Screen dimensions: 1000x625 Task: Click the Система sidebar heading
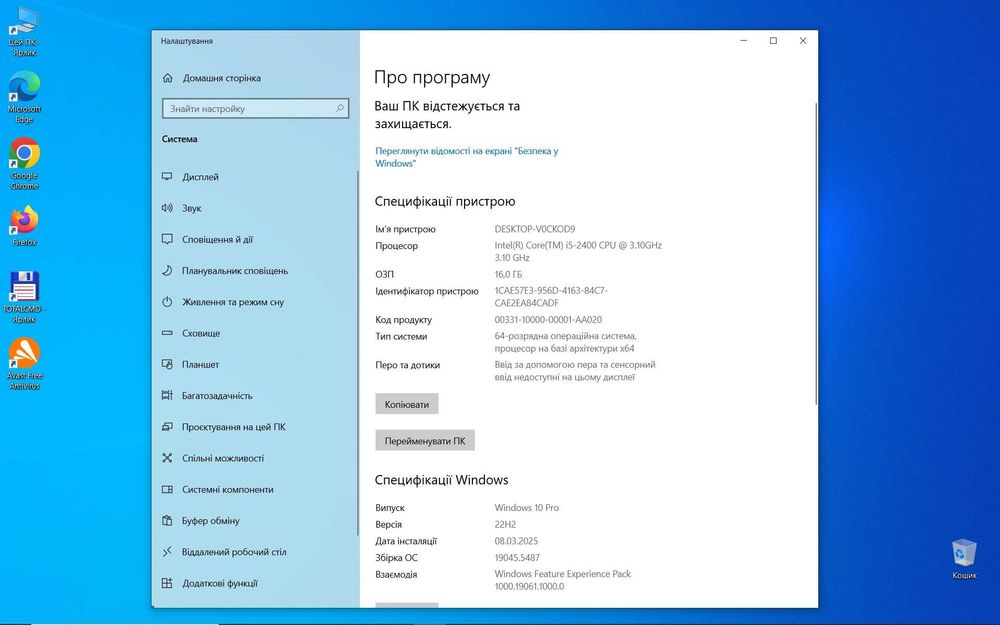coord(179,138)
